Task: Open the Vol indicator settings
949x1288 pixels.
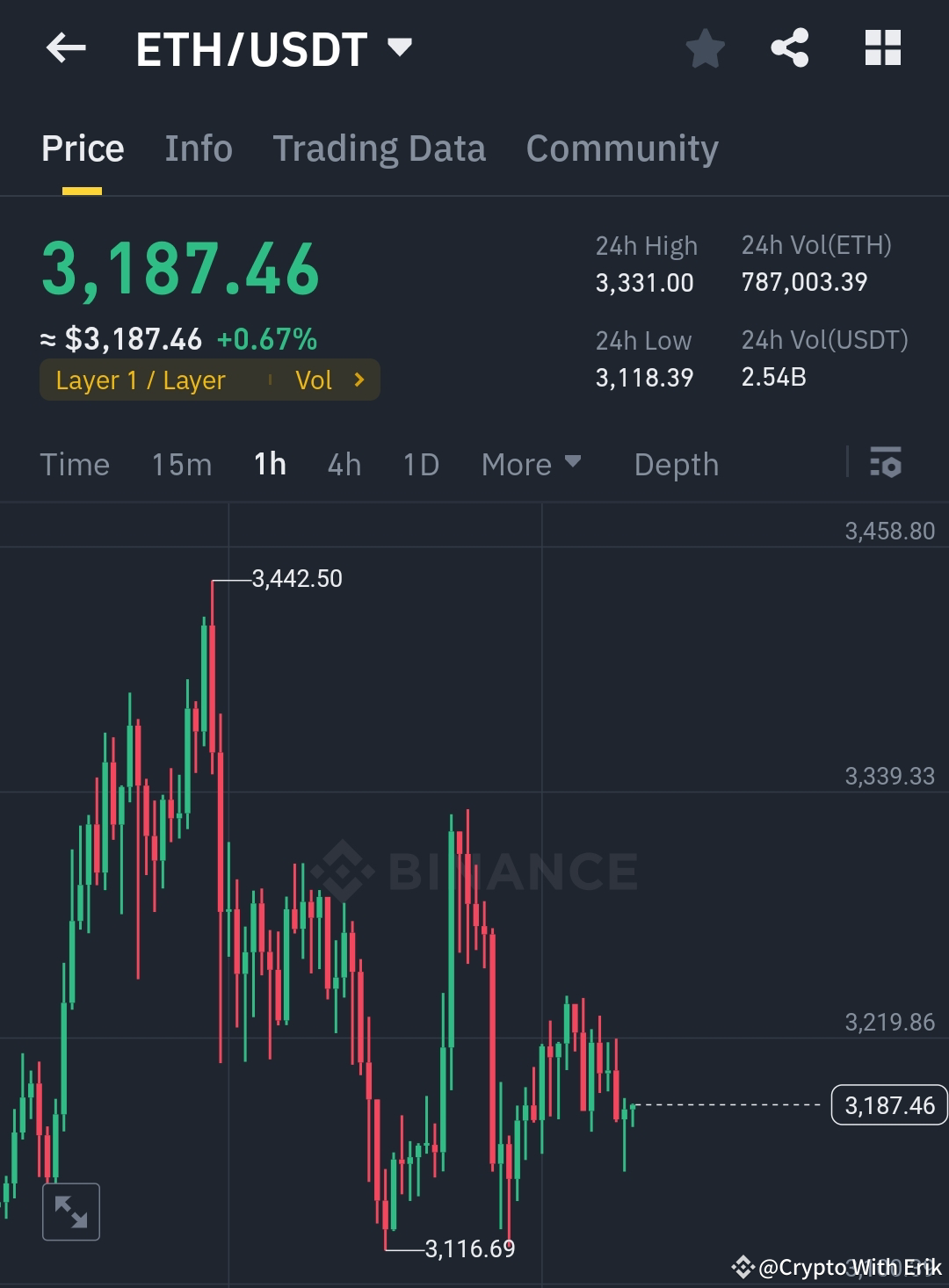Action: (x=332, y=380)
